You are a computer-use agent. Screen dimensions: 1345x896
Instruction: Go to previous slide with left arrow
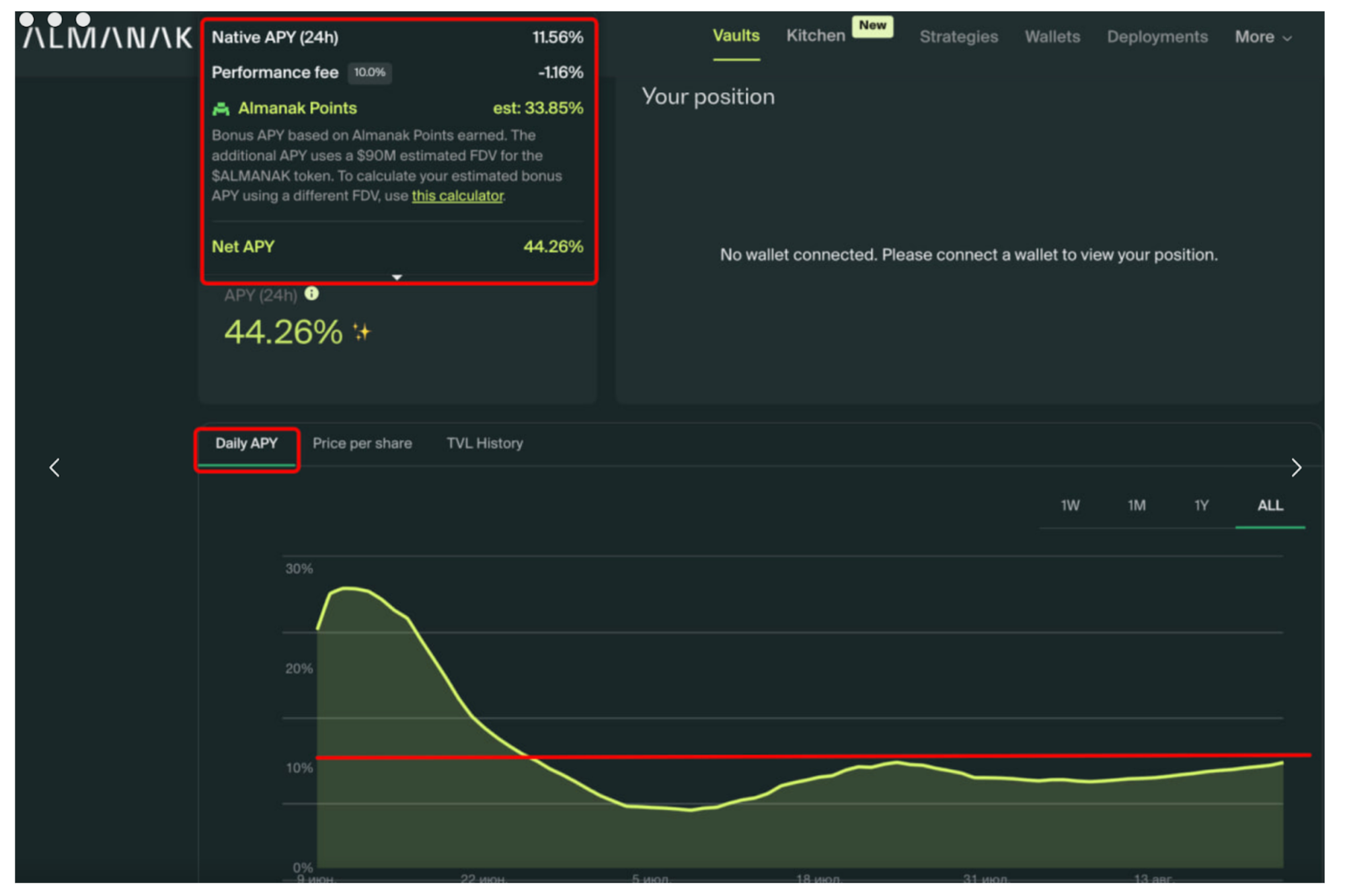point(55,468)
